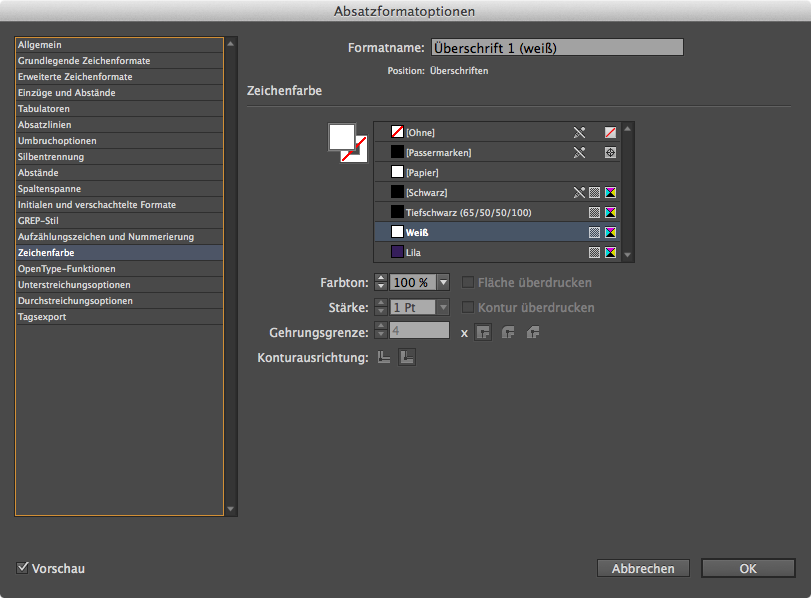
Task: Align stroke to center icon
Action: coord(384,357)
